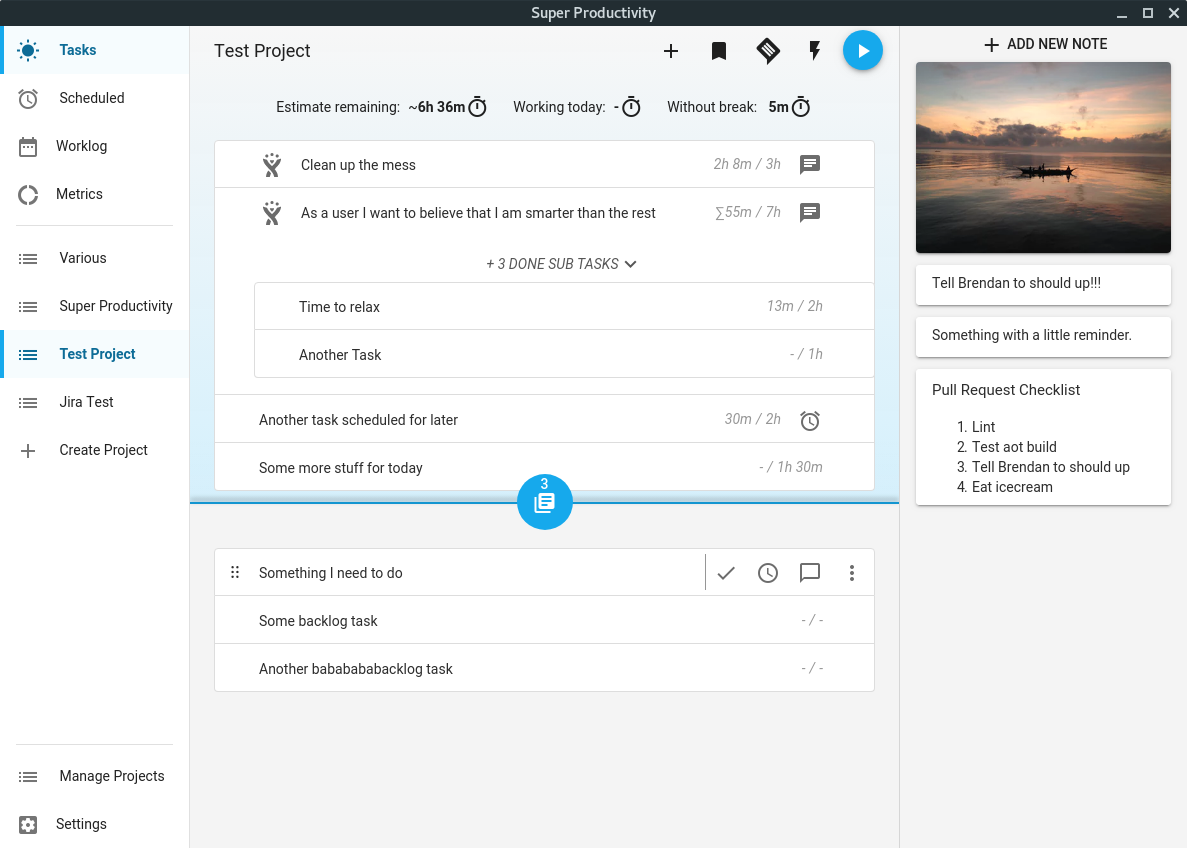1187x848 pixels.
Task: Select Some more stuff for today task
Action: click(x=544, y=467)
